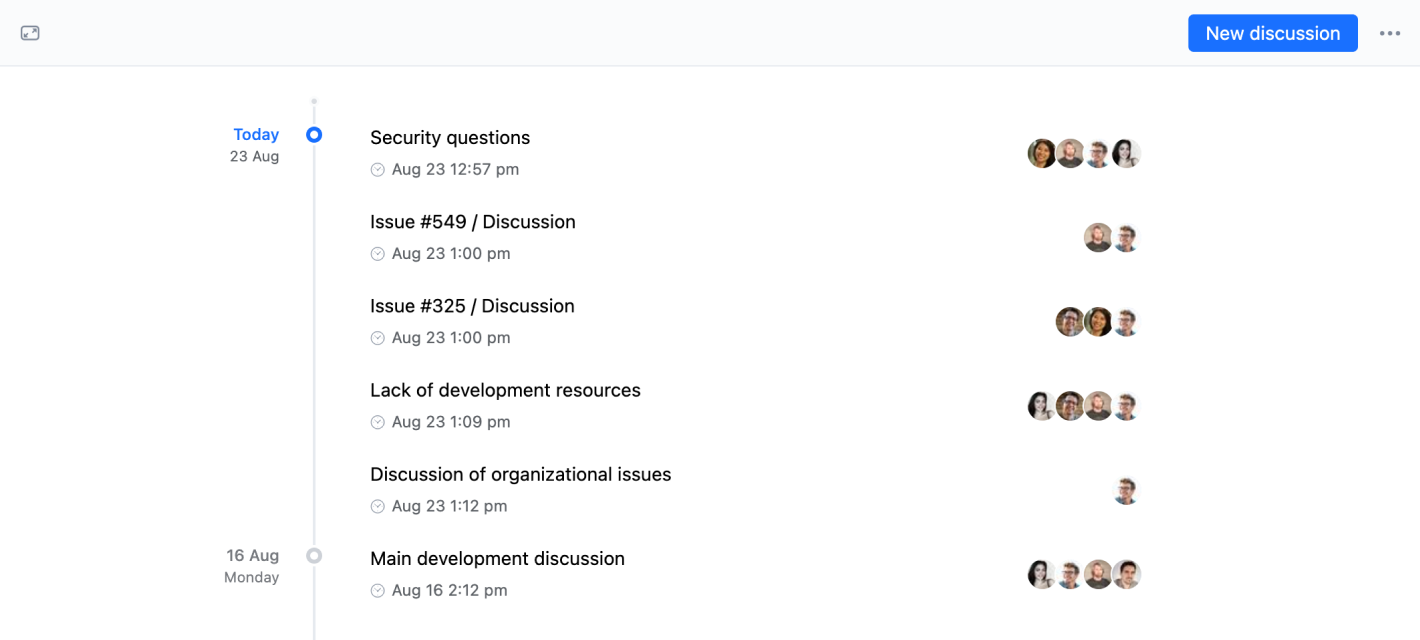
Task: Click second avatar in Lack of development resources row
Action: click(x=1070, y=405)
